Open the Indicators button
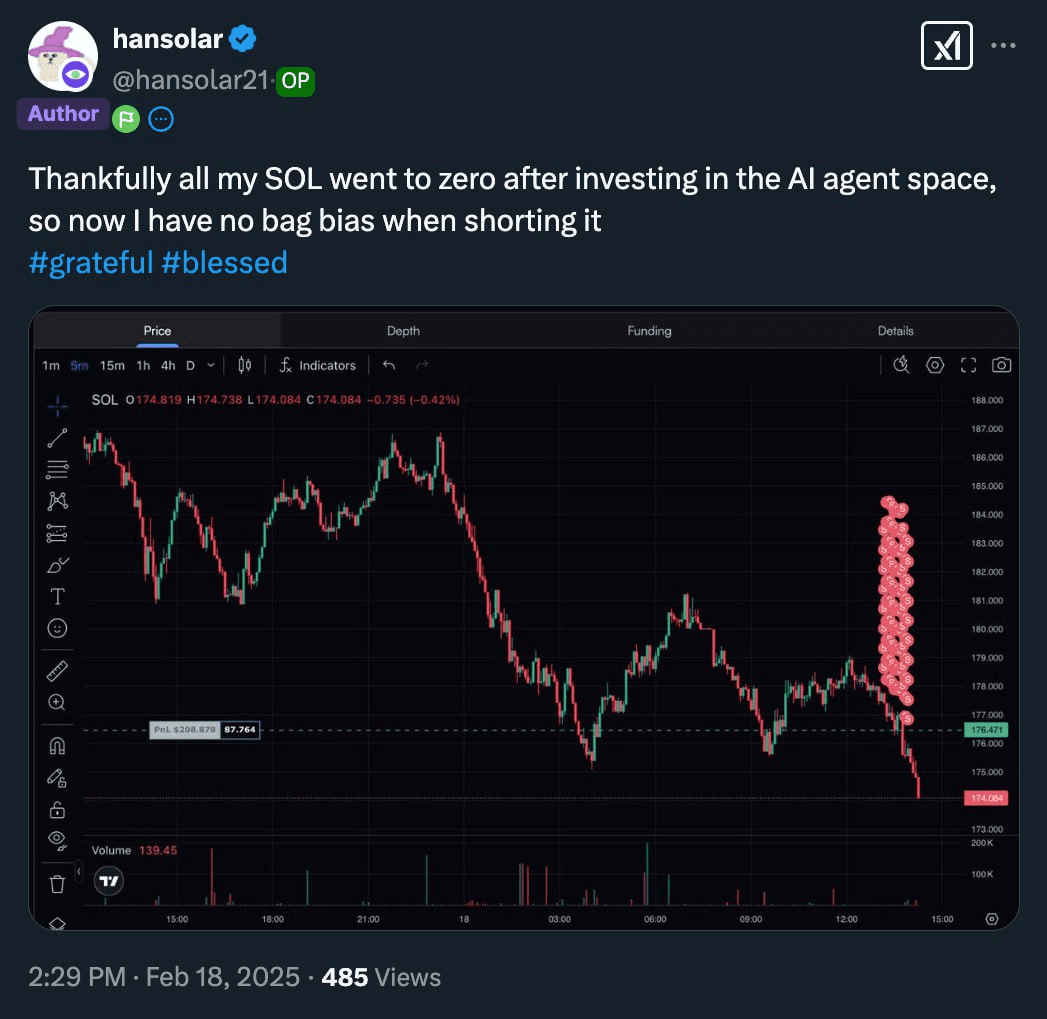The width and height of the screenshot is (1047, 1019). 318,365
